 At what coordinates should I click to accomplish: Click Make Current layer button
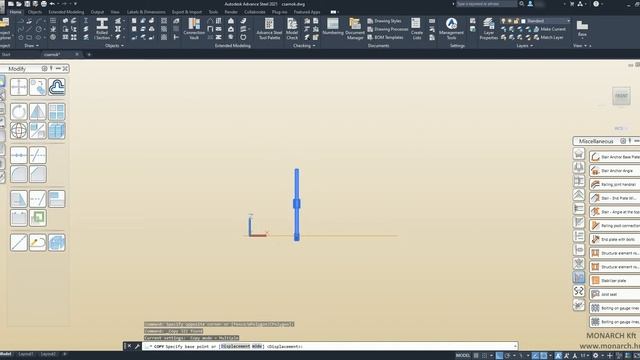pos(550,29)
